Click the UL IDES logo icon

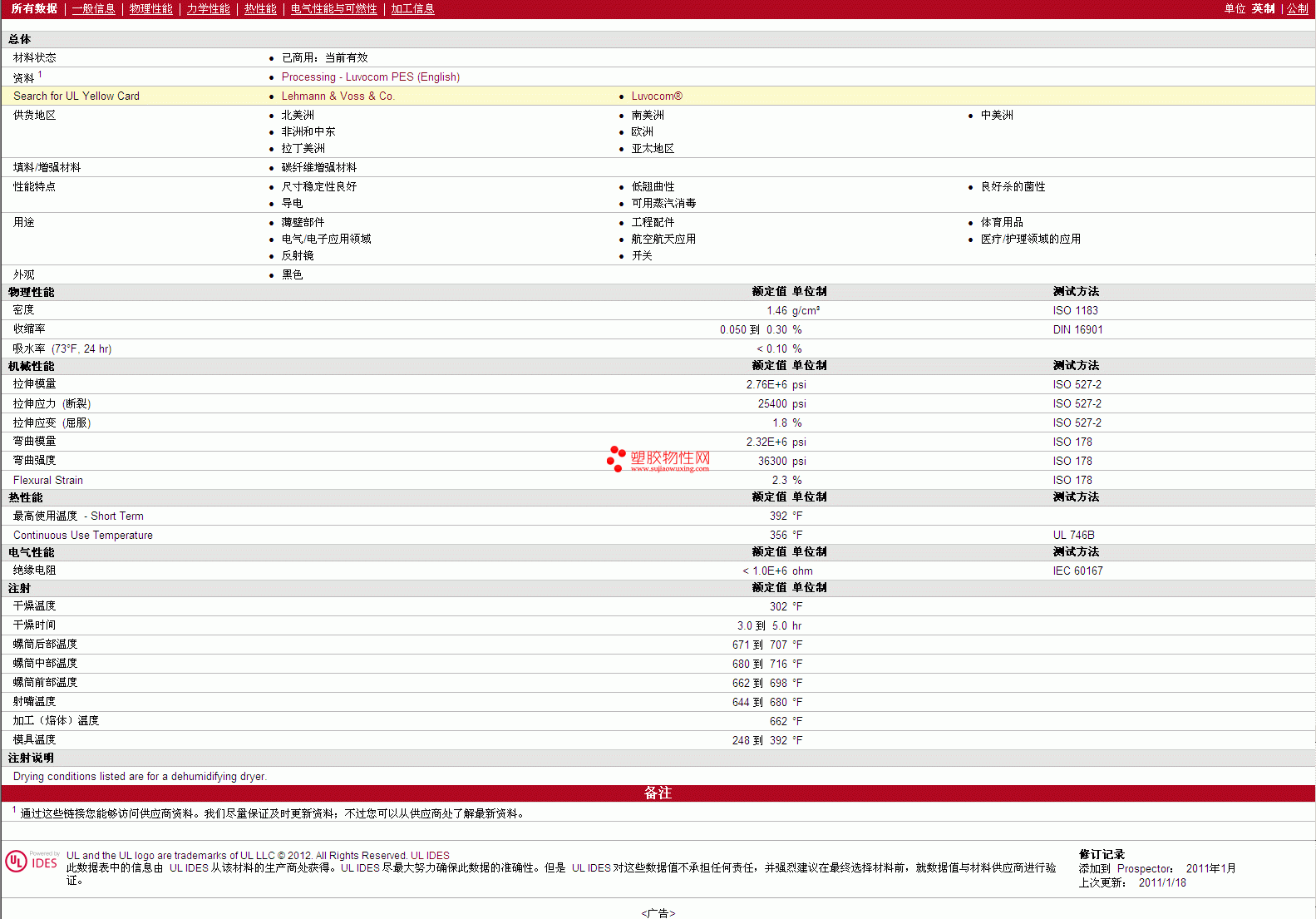click(32, 862)
